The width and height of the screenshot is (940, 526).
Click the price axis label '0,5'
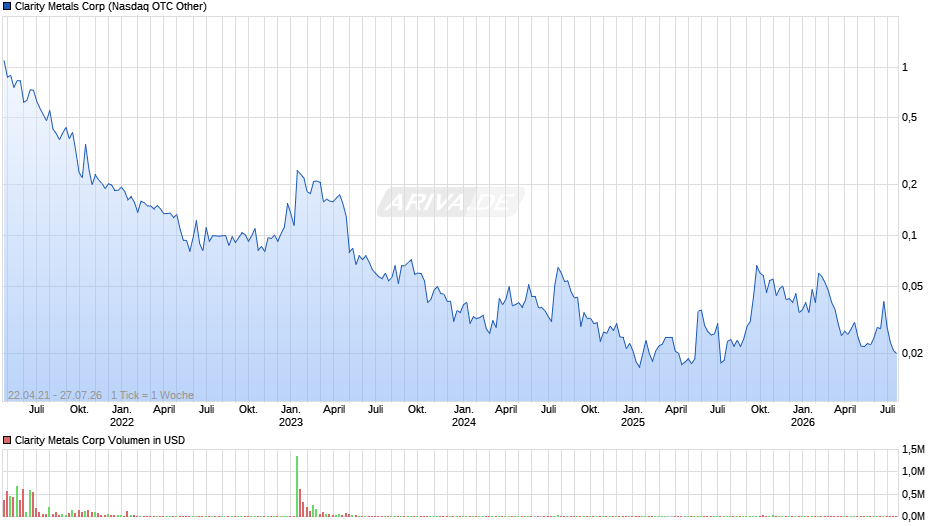[909, 118]
